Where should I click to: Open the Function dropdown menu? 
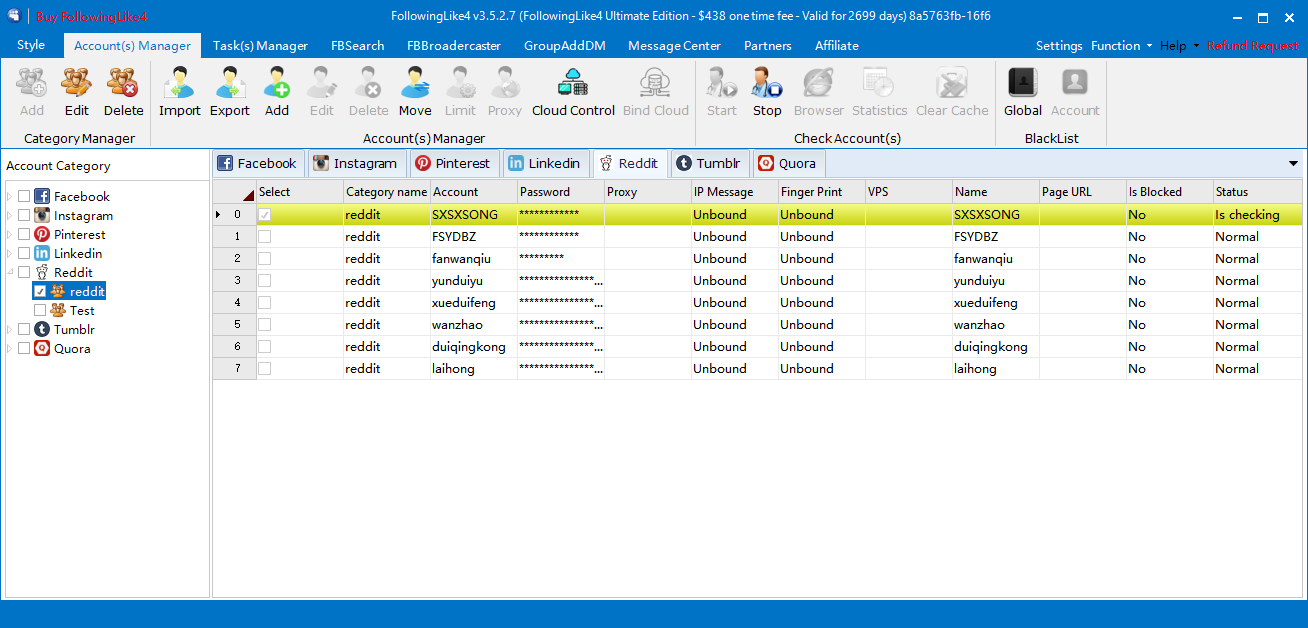point(1121,46)
